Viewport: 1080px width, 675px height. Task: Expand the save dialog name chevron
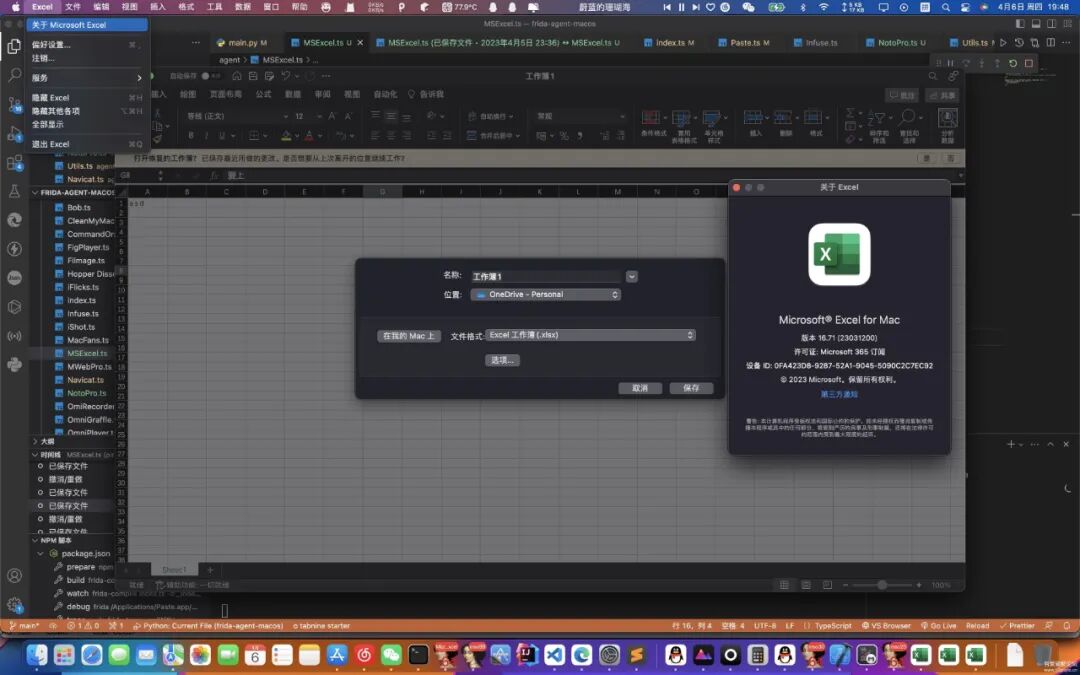(632, 276)
